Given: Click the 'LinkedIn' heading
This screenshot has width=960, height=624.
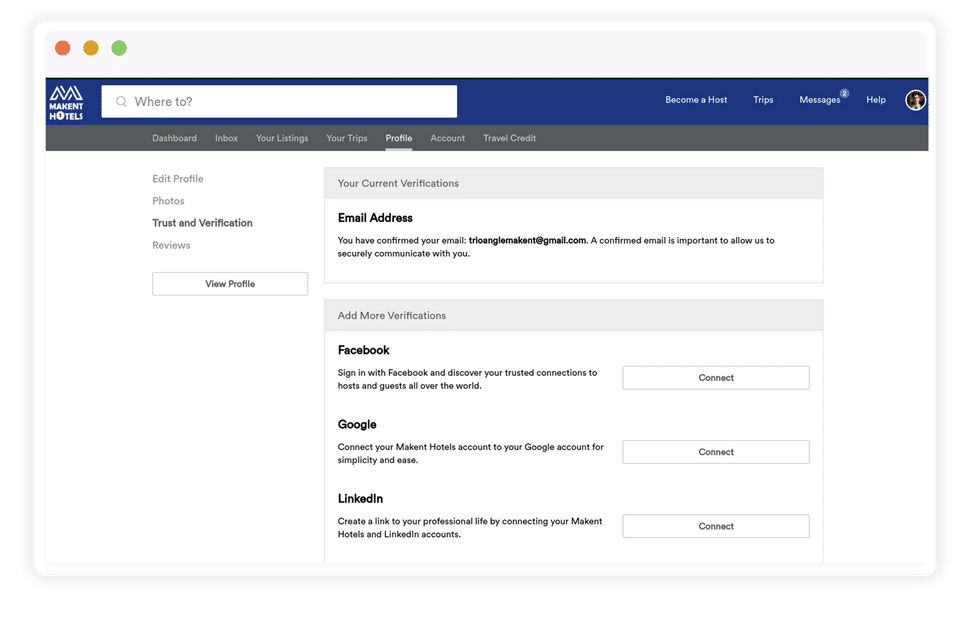Looking at the screenshot, I should pos(360,498).
